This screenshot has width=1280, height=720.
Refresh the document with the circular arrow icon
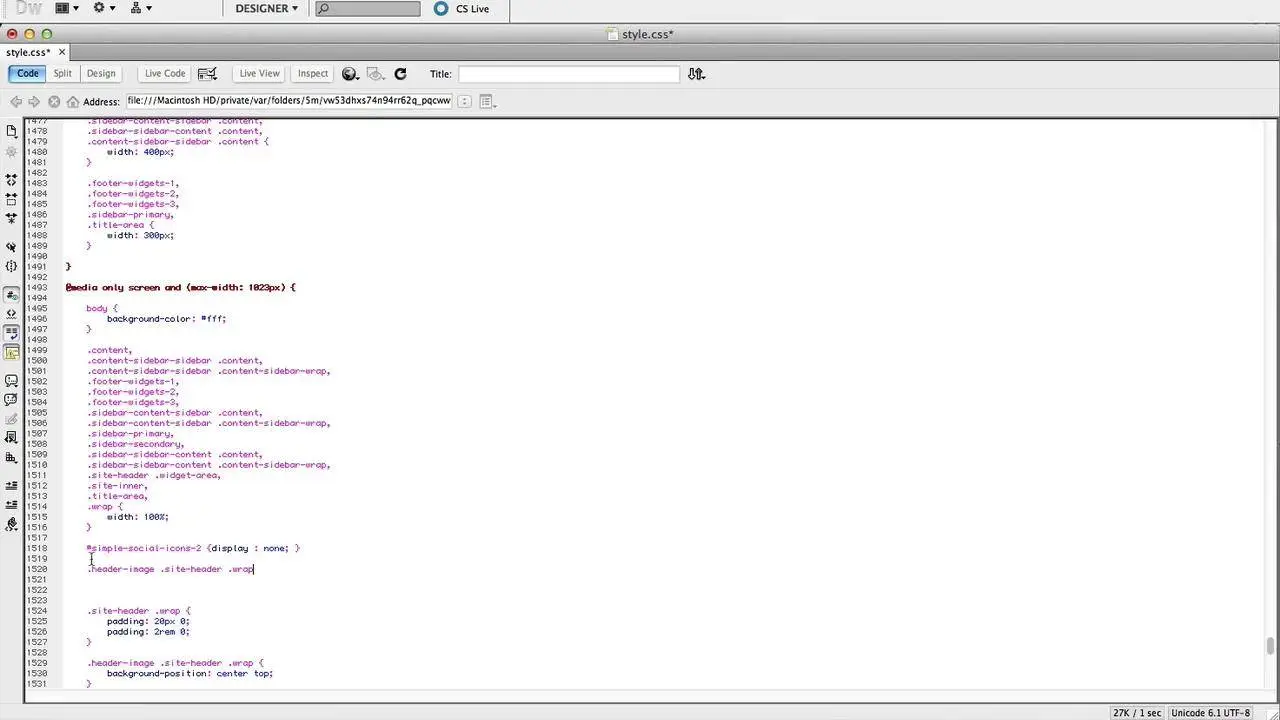point(400,74)
